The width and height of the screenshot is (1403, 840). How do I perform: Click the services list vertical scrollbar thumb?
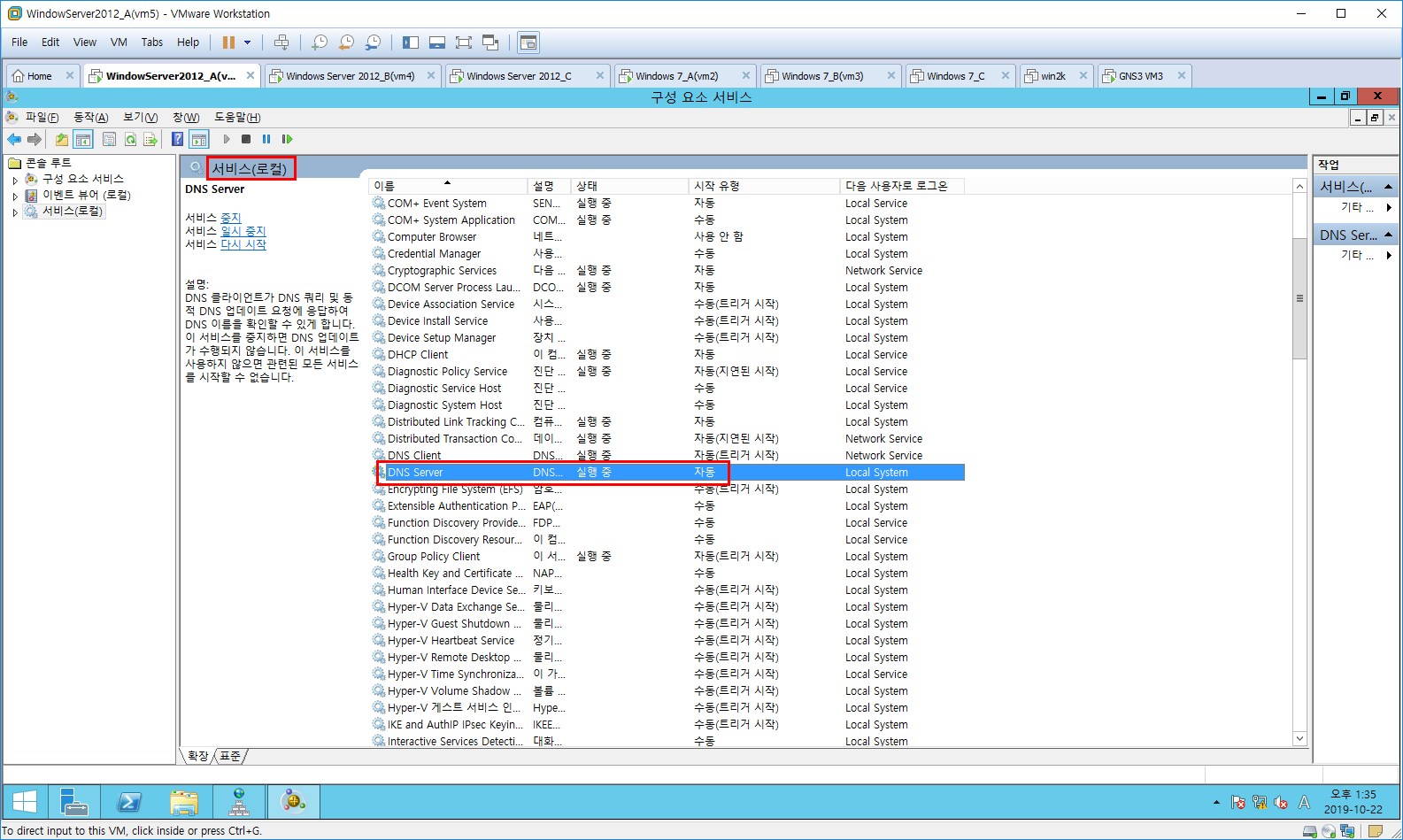click(x=1299, y=299)
